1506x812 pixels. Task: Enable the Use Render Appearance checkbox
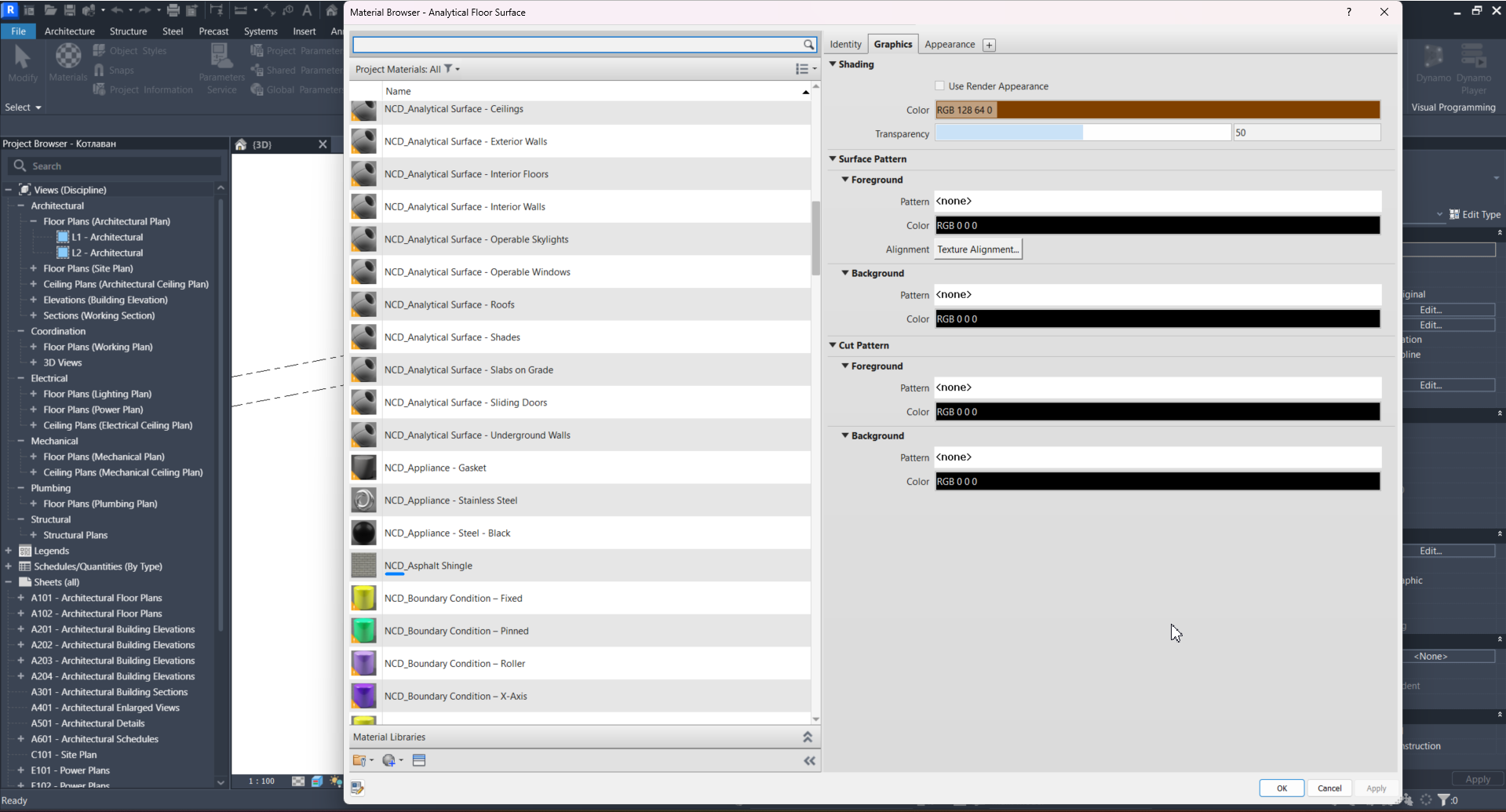939,86
